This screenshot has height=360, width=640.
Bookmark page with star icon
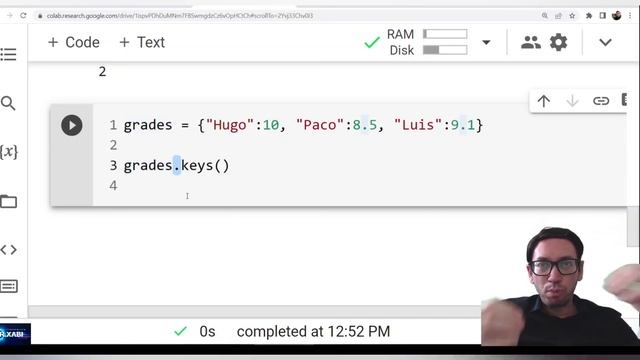pos(572,16)
